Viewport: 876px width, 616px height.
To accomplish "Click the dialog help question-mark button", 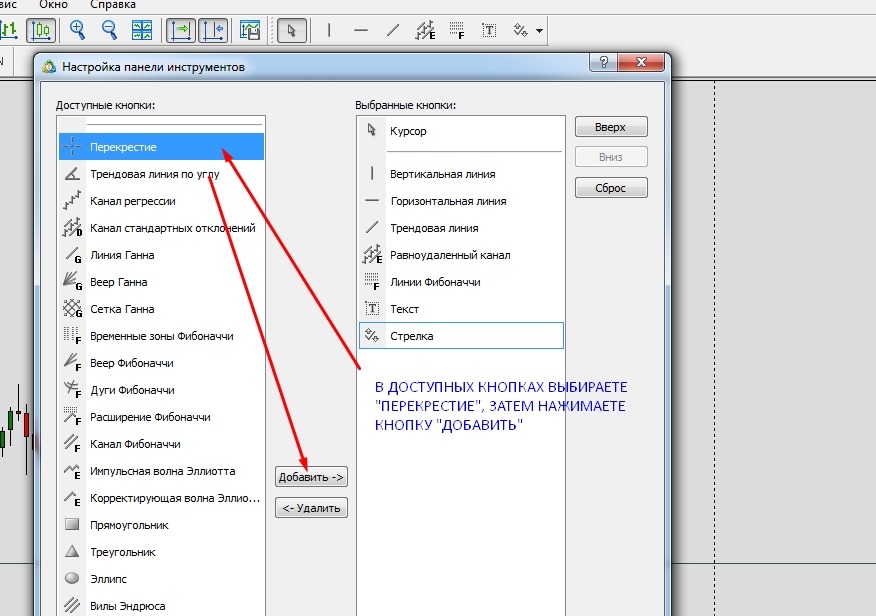I will click(603, 62).
